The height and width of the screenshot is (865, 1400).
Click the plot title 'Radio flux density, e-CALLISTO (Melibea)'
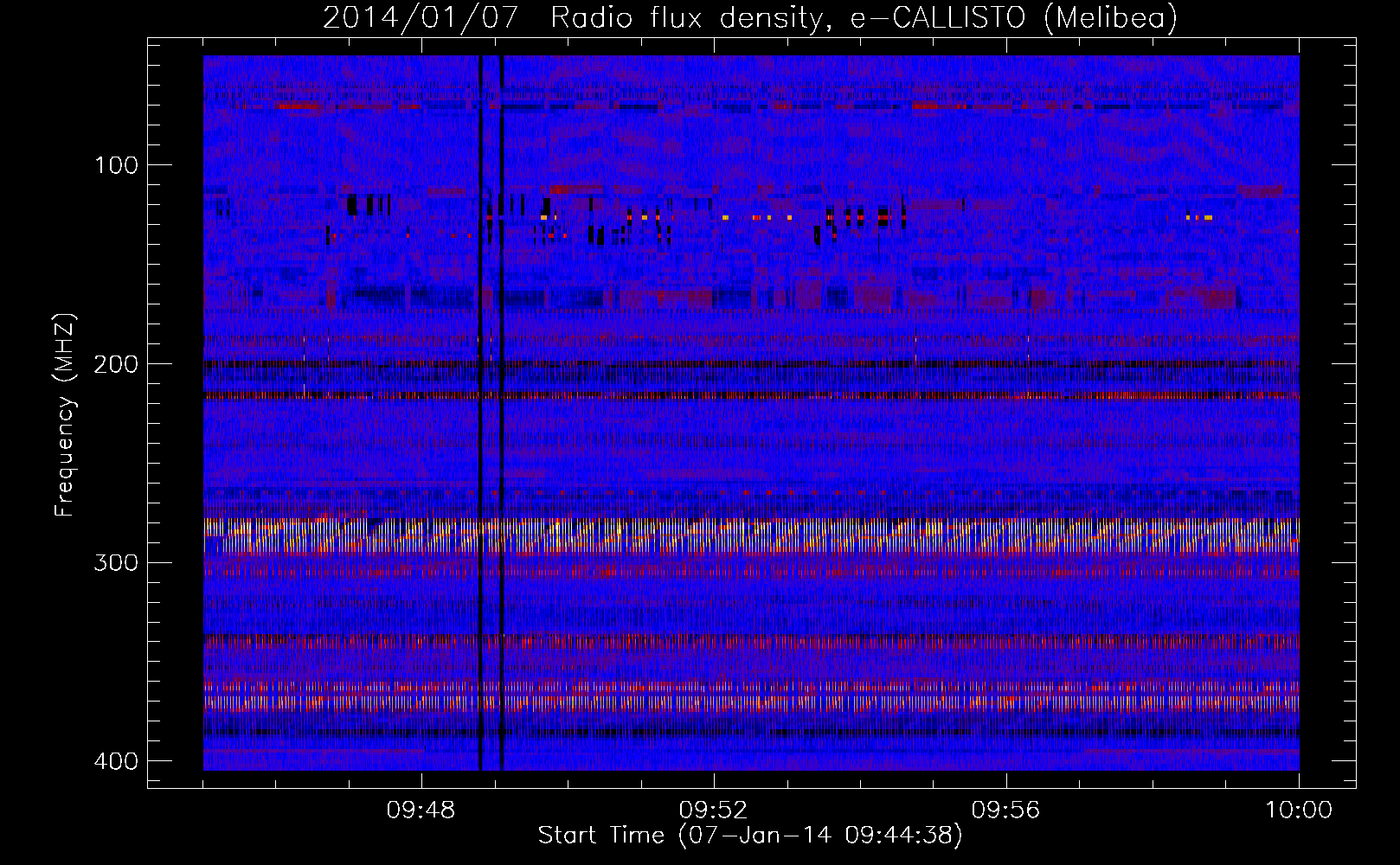864,18
